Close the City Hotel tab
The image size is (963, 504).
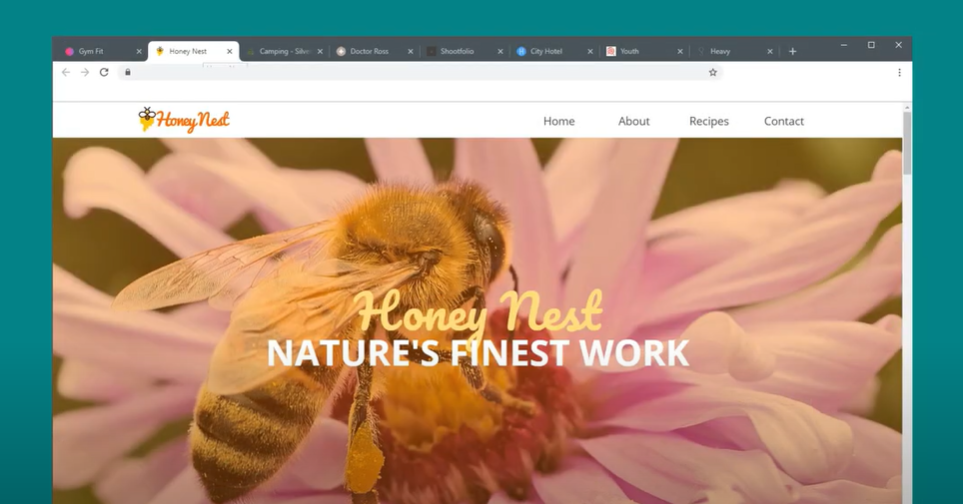pos(590,52)
